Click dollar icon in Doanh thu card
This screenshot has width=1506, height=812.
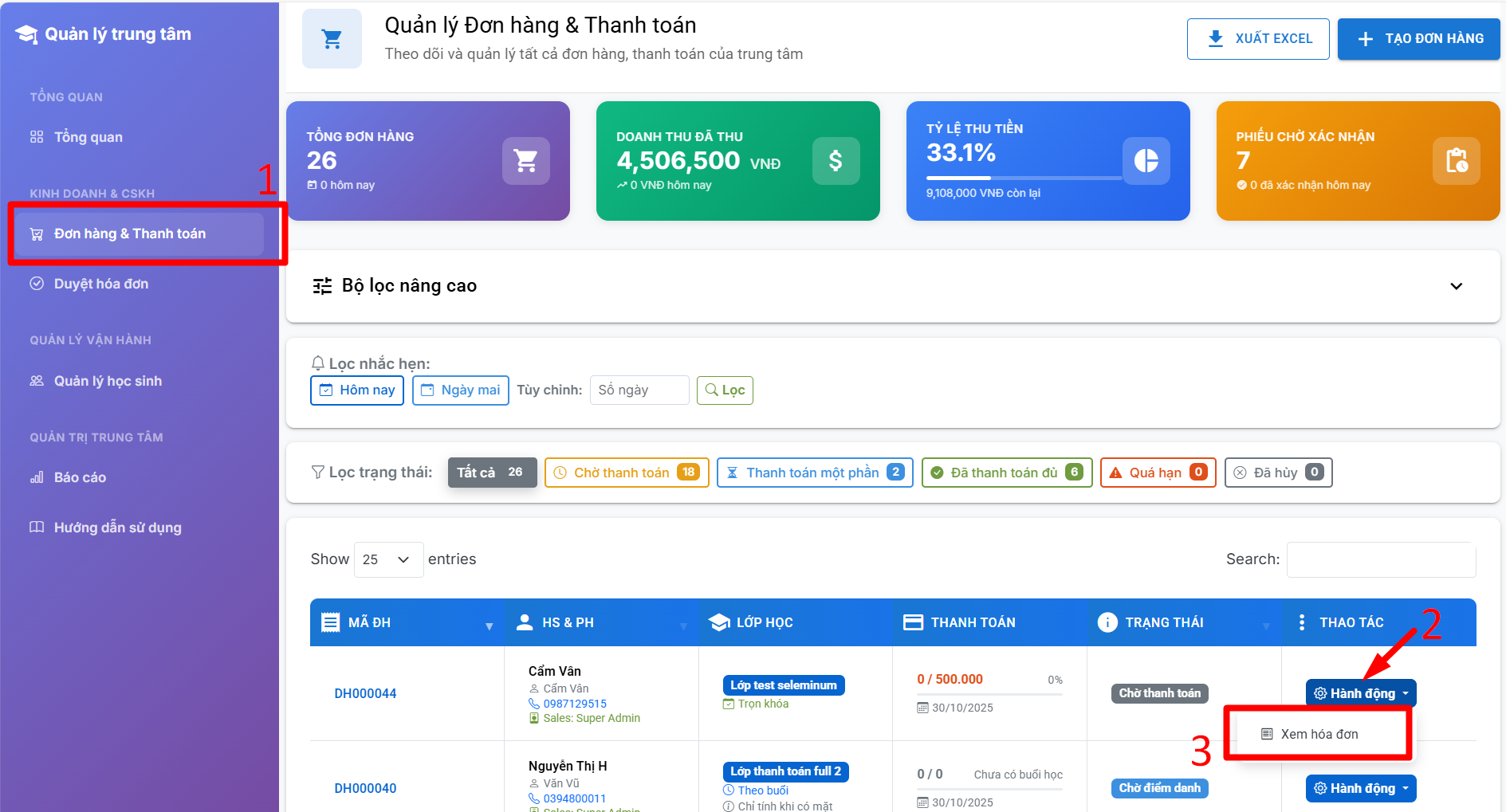(x=836, y=161)
